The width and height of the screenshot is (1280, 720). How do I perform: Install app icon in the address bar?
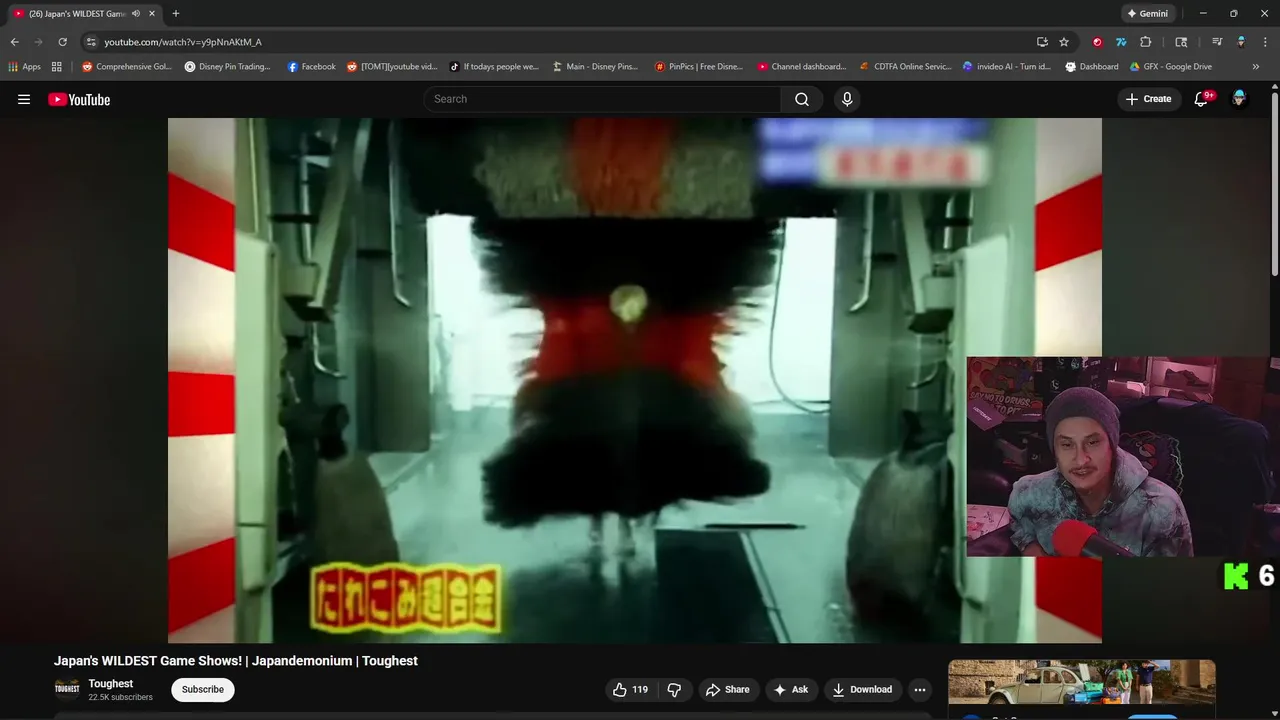[1042, 42]
